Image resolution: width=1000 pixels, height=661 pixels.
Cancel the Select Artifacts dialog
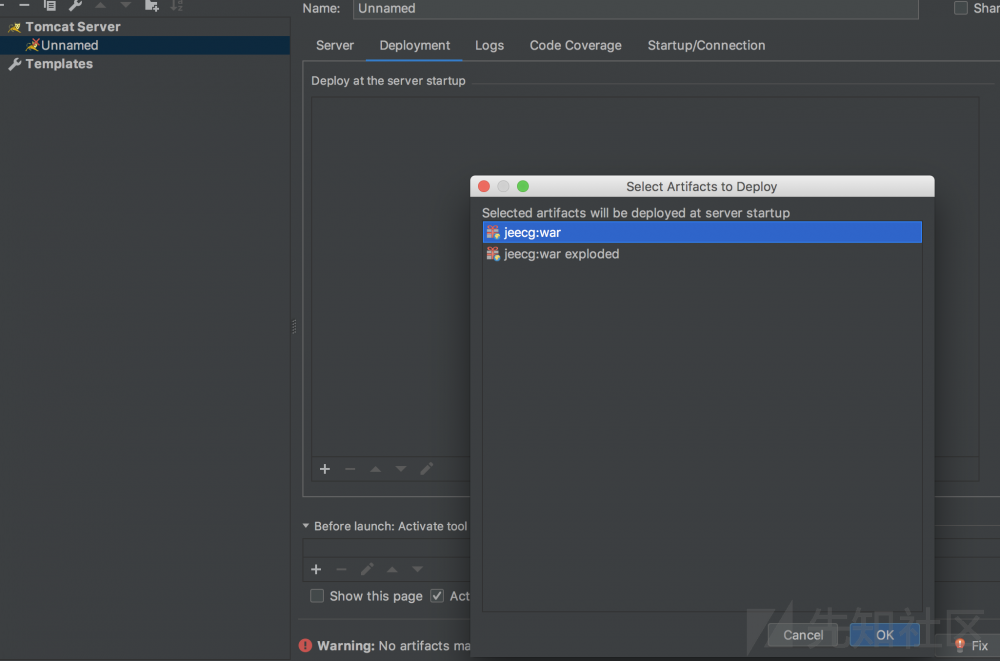tap(803, 635)
